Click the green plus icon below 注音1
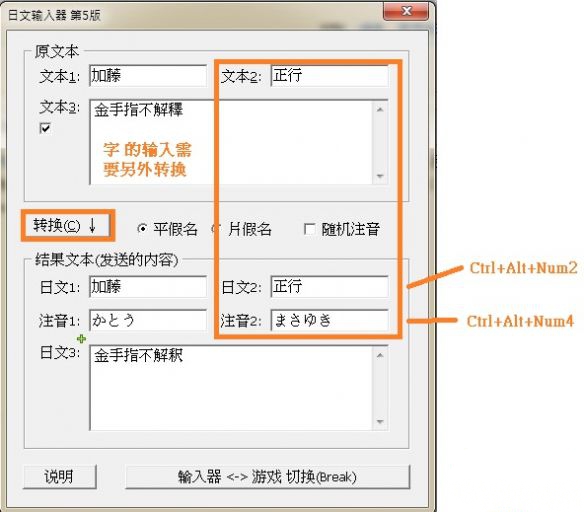Screen dimensions: 584x512 pyautogui.click(x=81, y=339)
